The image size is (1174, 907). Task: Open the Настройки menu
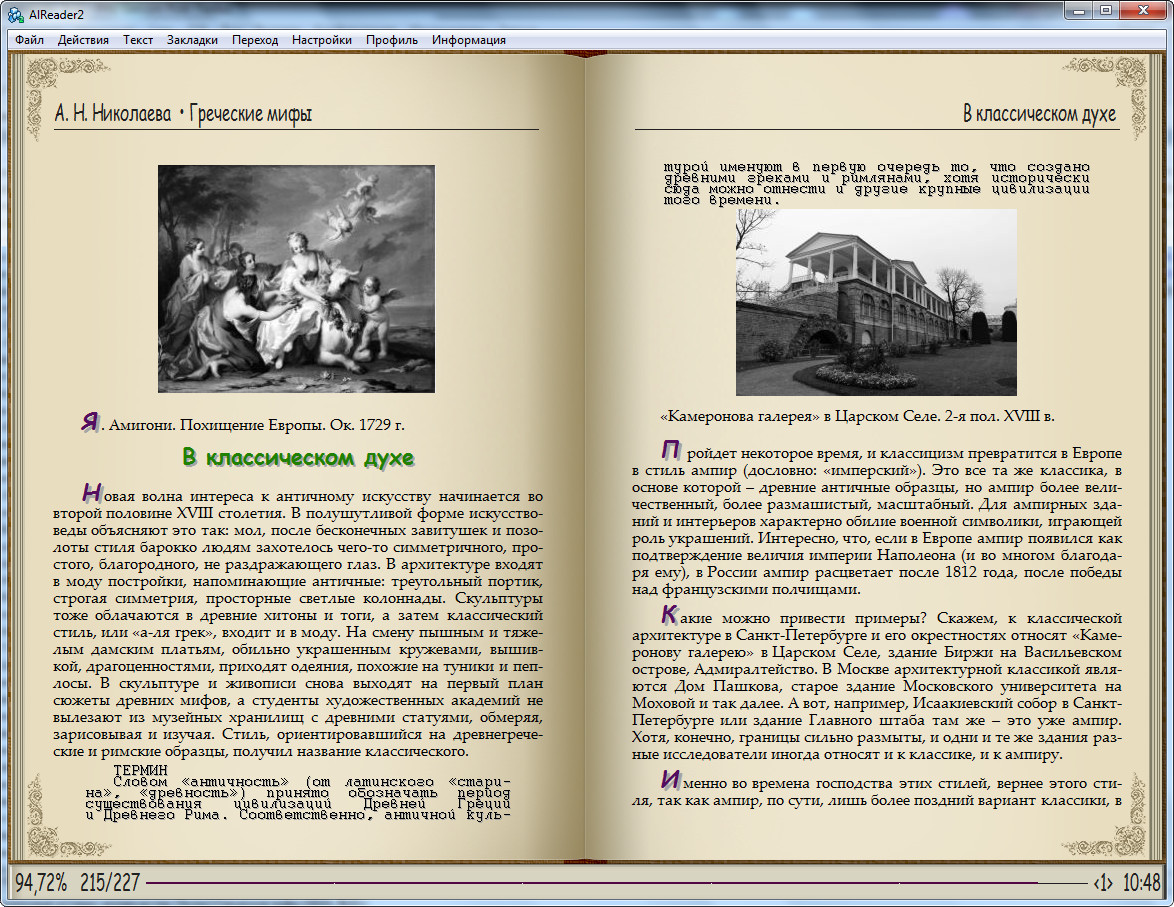point(322,40)
